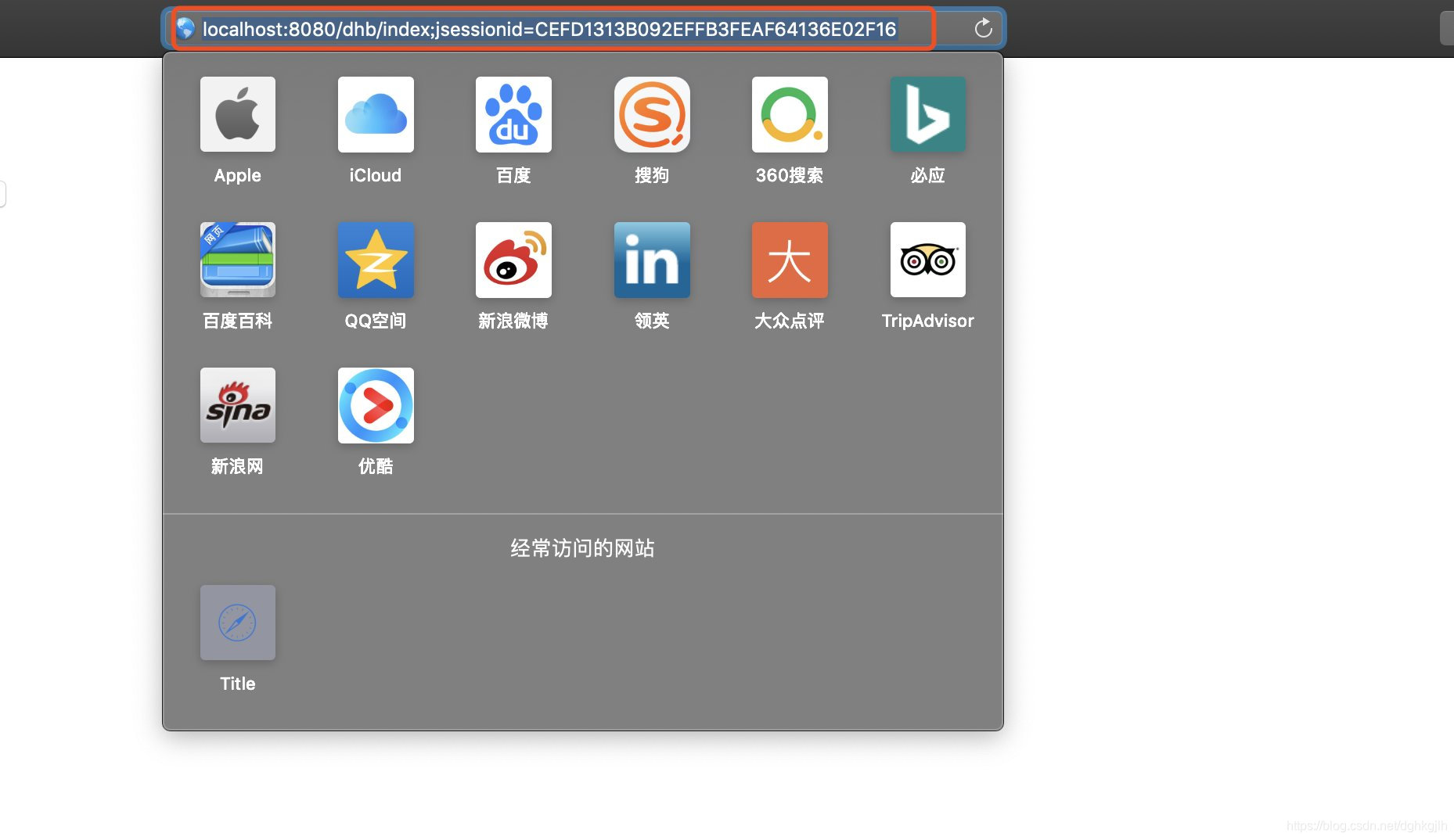Open the 大众点评 favorite
The image size is (1454, 840).
point(790,260)
